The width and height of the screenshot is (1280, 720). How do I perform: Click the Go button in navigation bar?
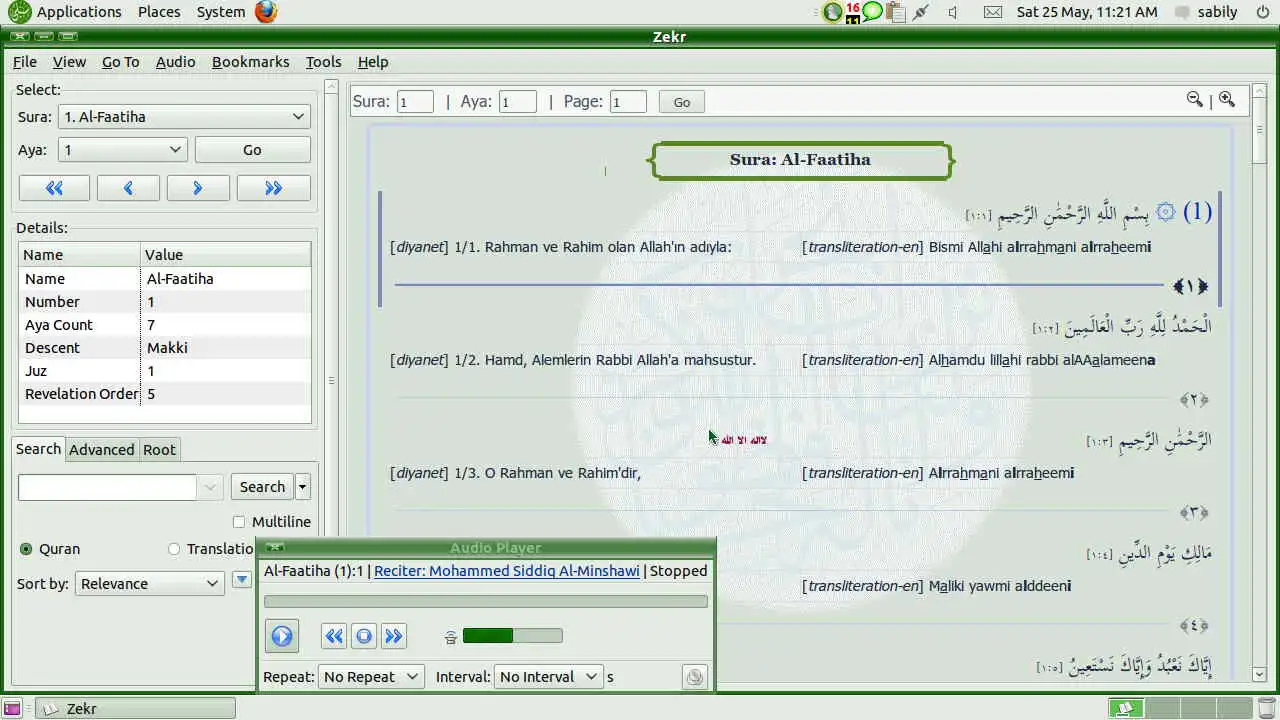pos(682,102)
